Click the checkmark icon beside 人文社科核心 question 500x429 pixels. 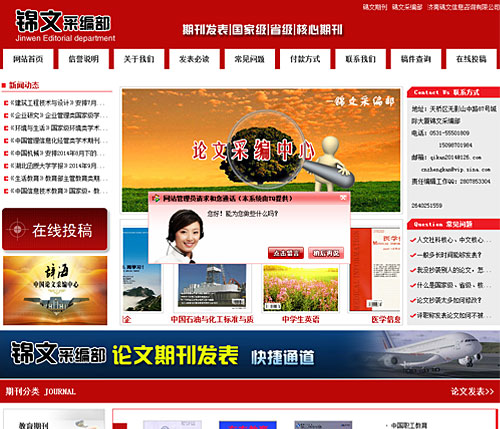point(413,240)
